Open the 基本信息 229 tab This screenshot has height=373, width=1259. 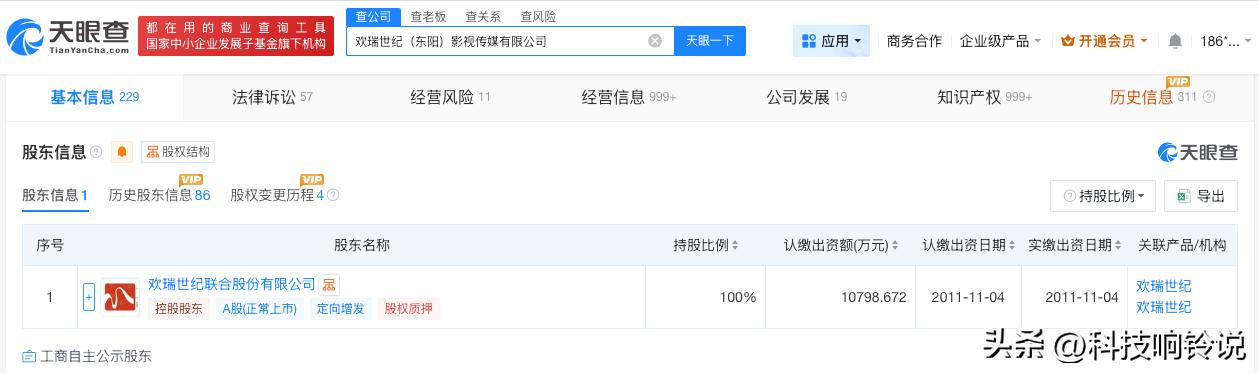(94, 97)
